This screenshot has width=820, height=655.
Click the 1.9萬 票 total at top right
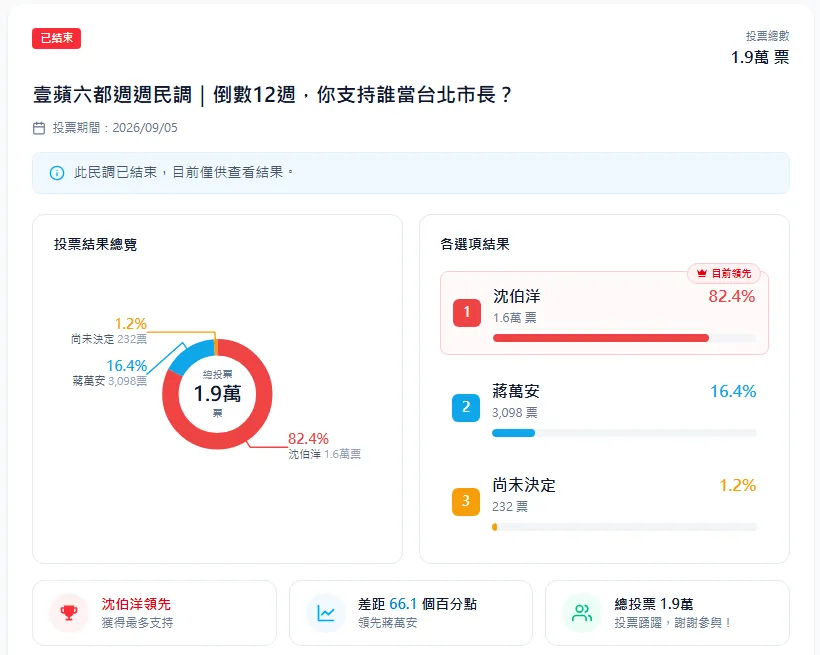pyautogui.click(x=760, y=58)
